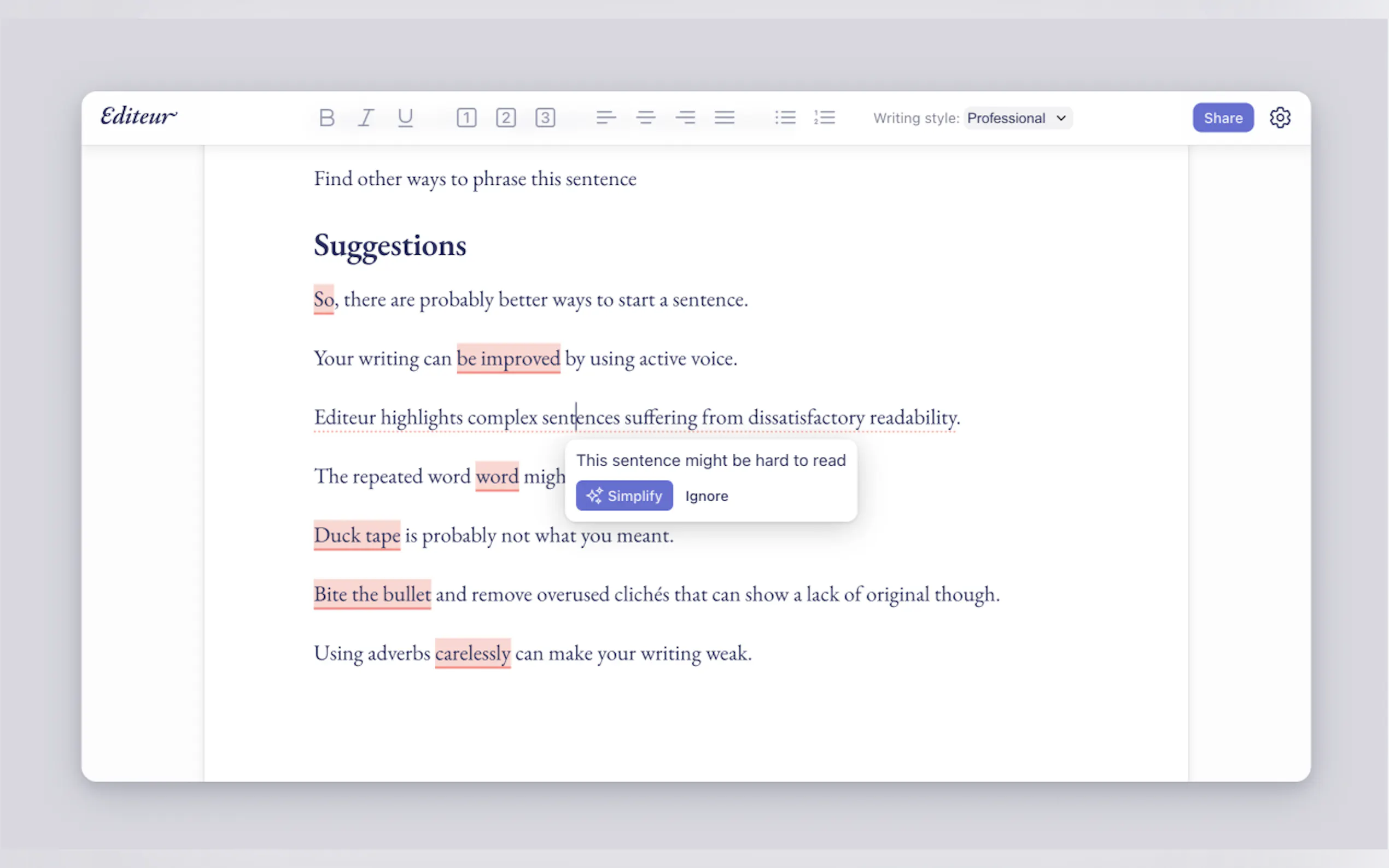This screenshot has width=1389, height=868.
Task: Apply heading level 1
Action: click(466, 118)
